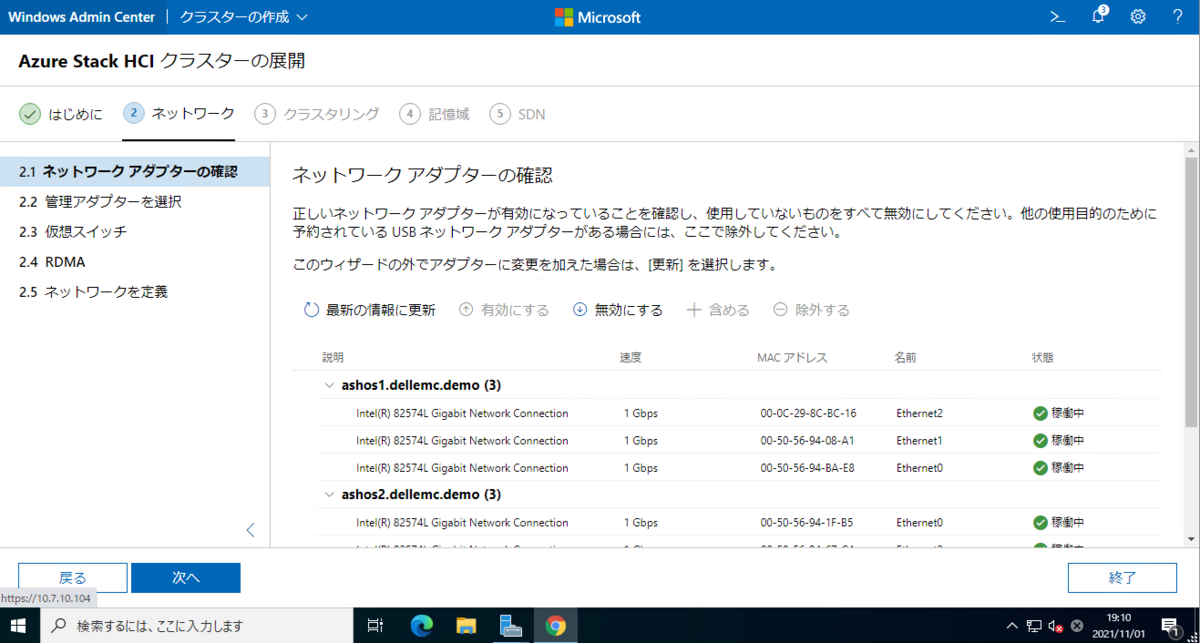1200x643 pixels.
Task: Click the 終了 exit button
Action: pos(1122,578)
